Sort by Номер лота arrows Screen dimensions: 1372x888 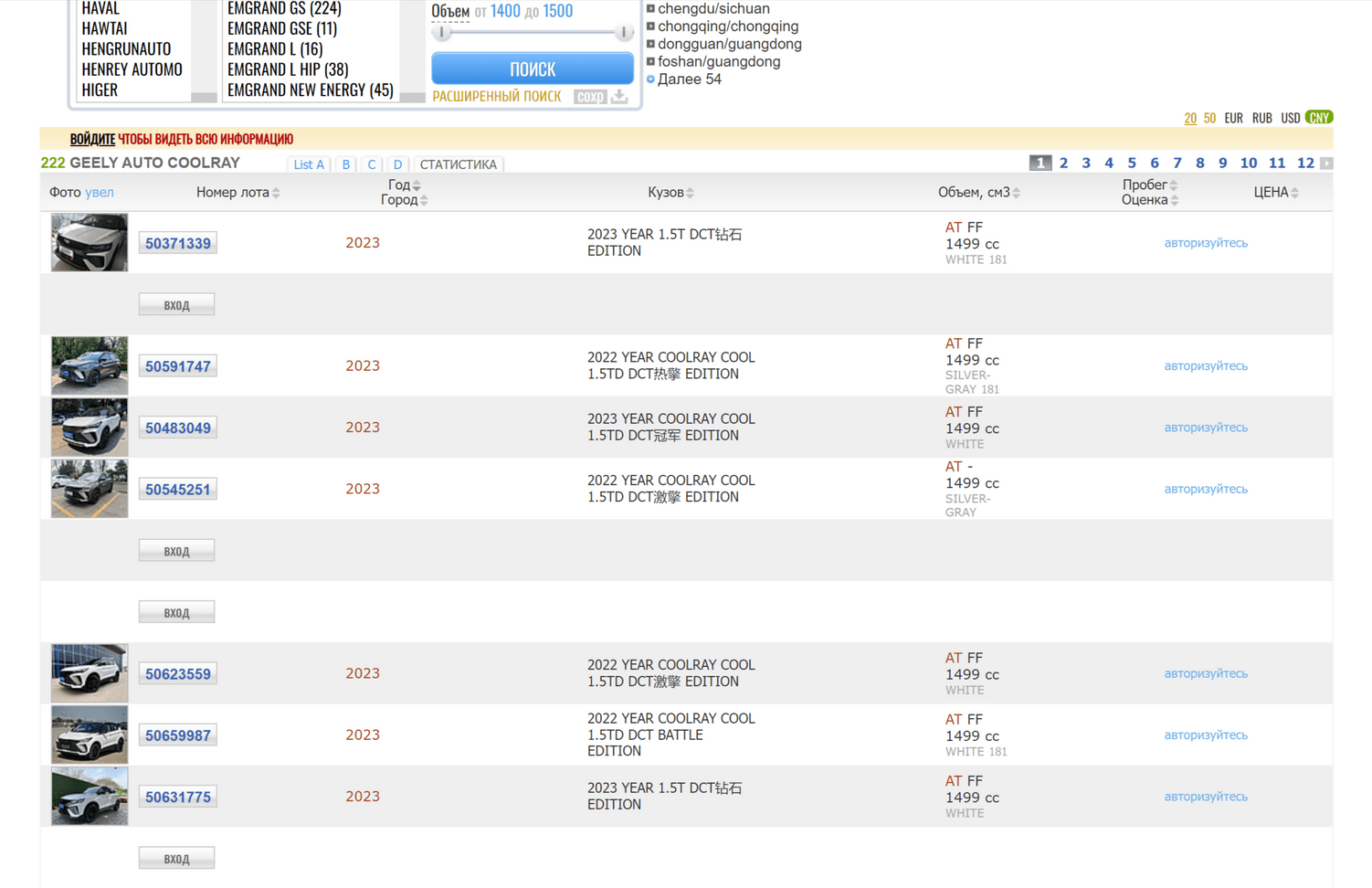pyautogui.click(x=276, y=193)
